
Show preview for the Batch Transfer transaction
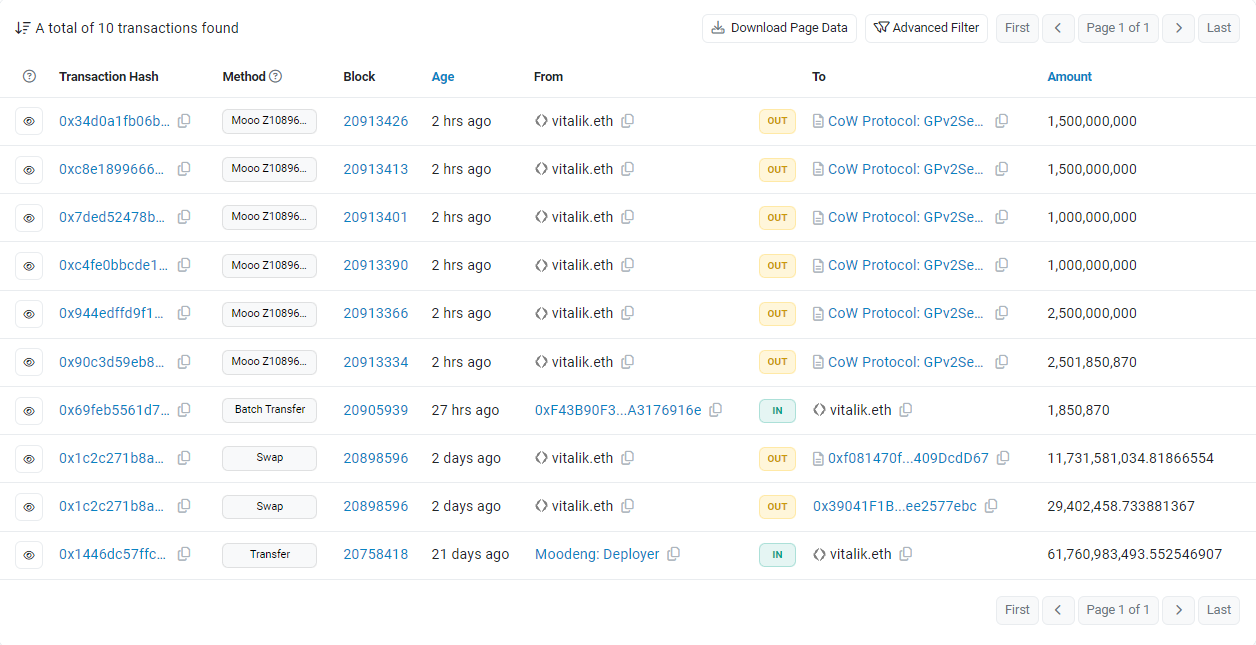click(x=29, y=410)
